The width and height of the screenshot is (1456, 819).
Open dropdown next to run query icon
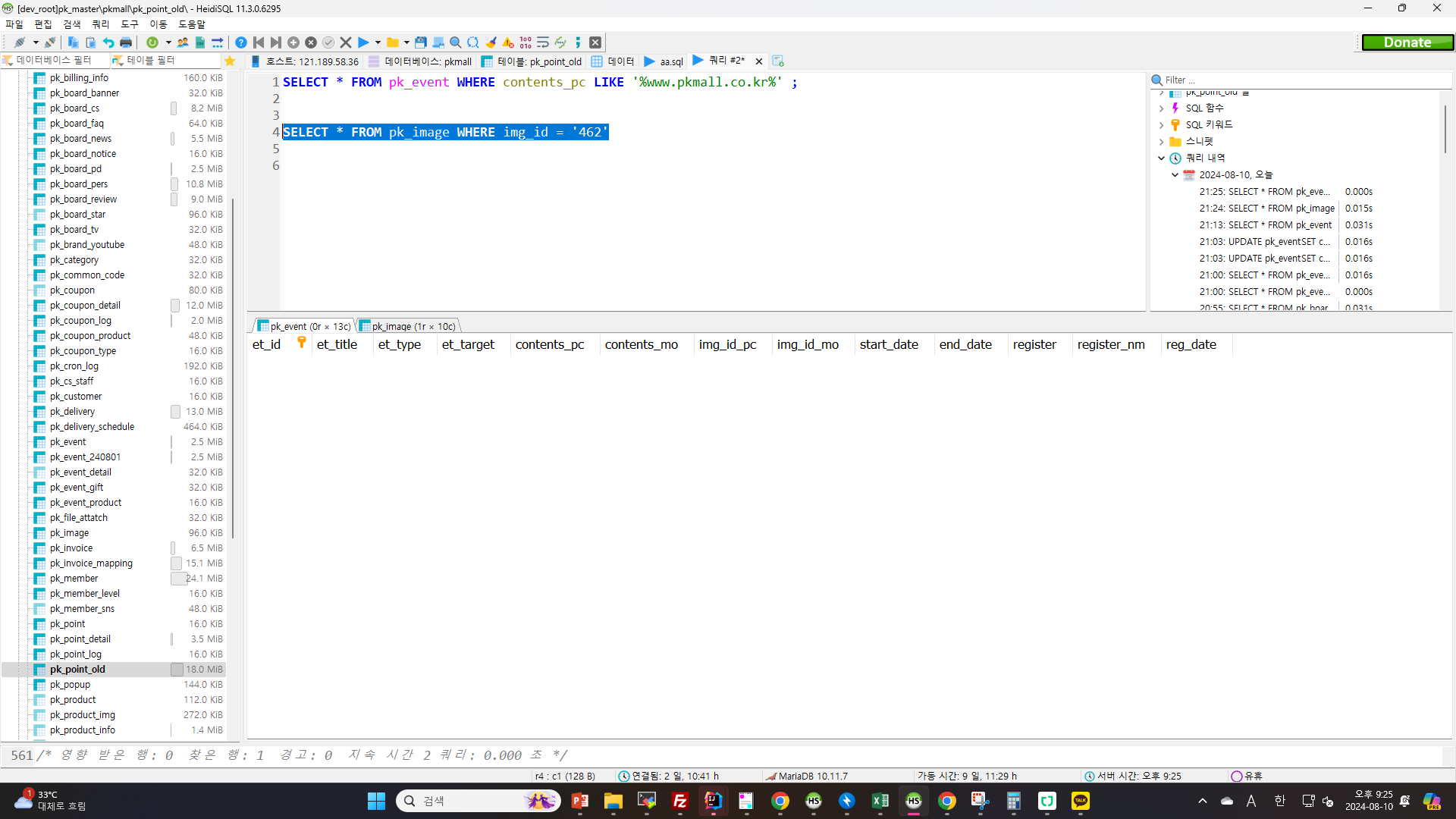(x=378, y=42)
